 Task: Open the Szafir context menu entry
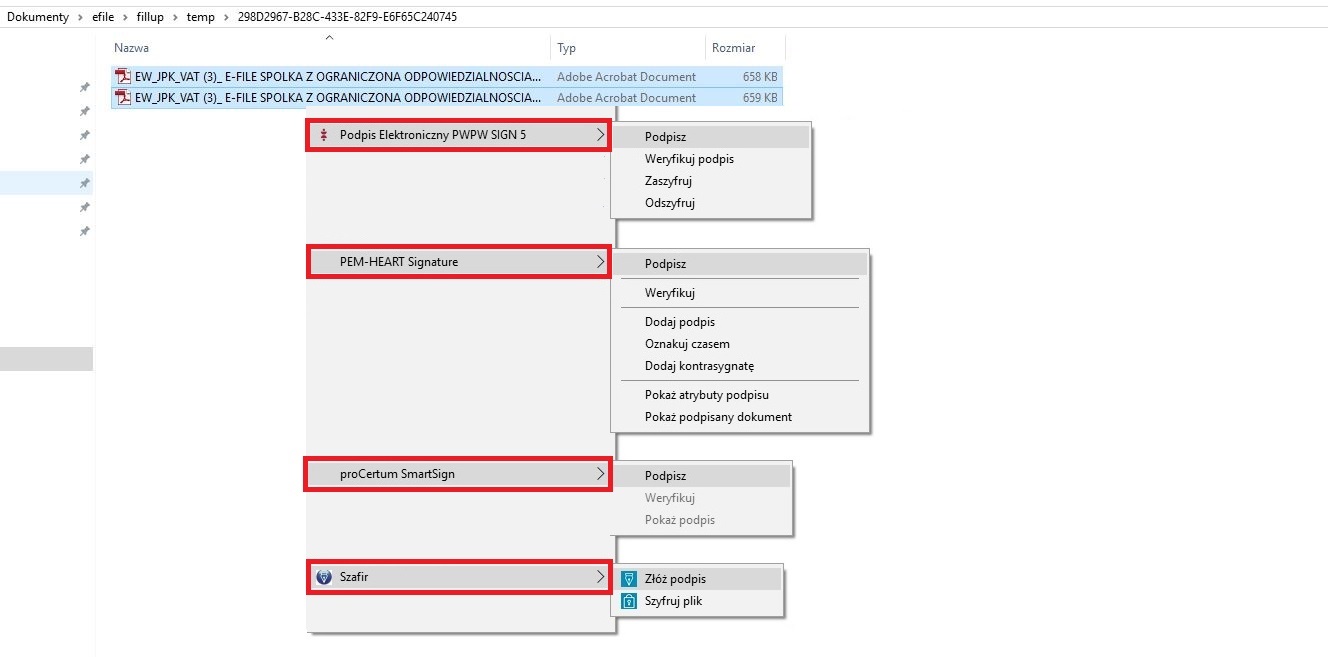458,577
